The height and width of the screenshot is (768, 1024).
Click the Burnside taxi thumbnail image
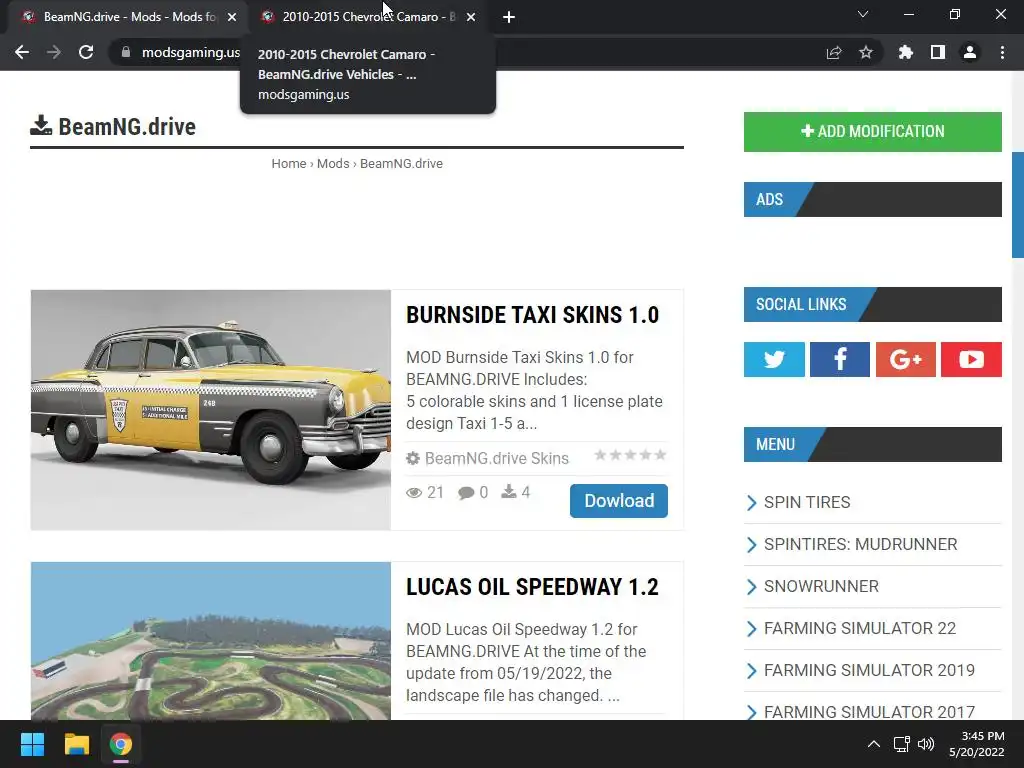point(211,409)
